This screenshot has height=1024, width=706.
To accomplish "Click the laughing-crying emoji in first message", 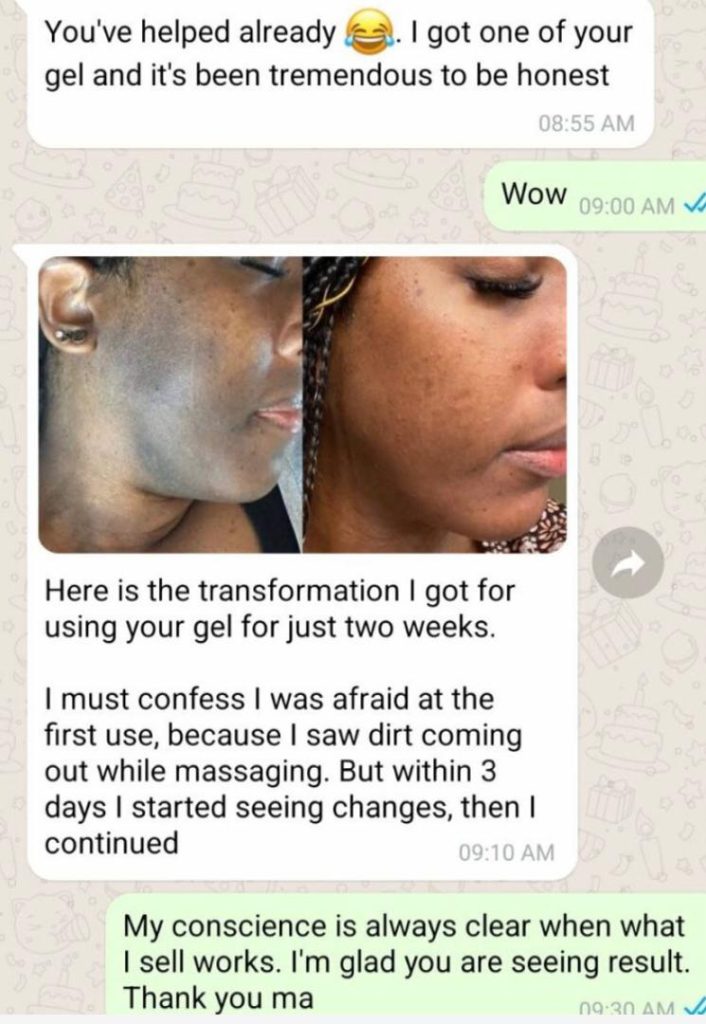I will pyautogui.click(x=366, y=33).
